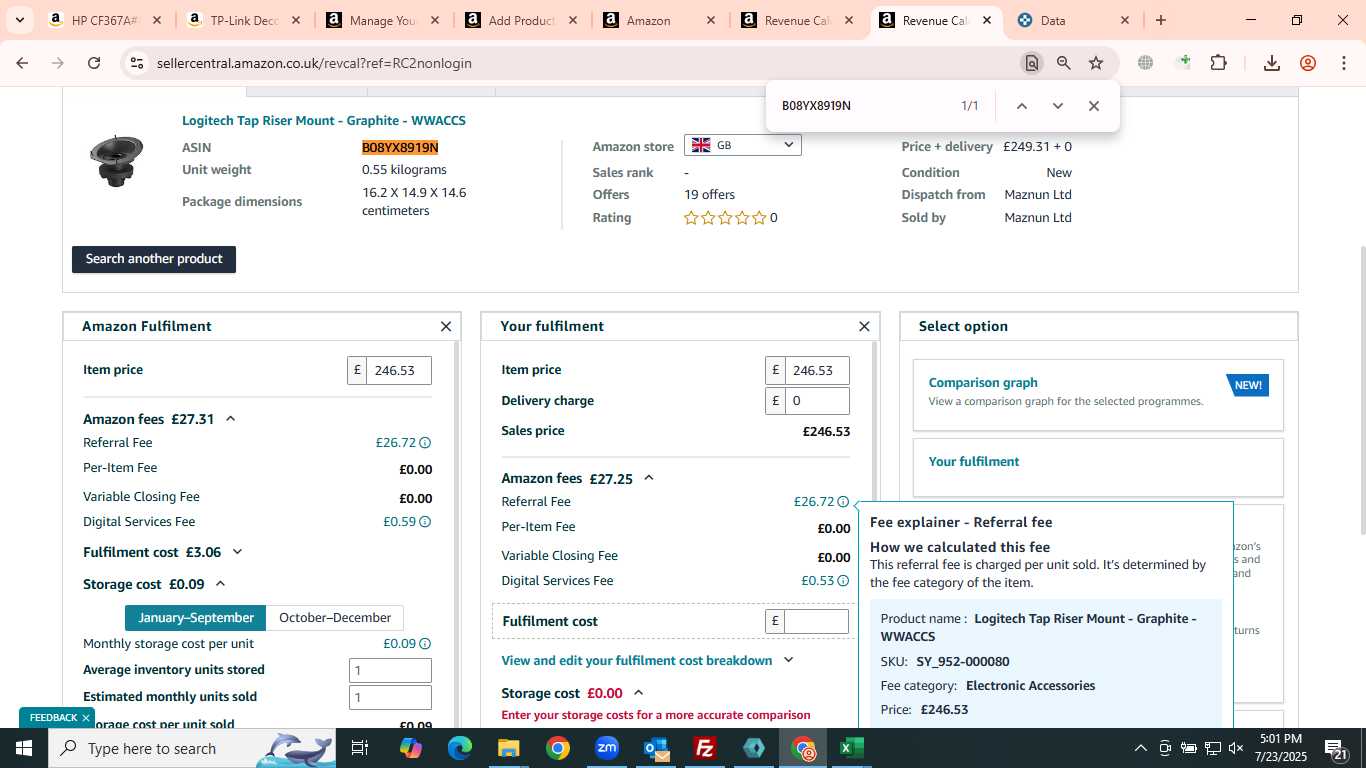Collapse Amazon fees £27.31 section
1366x768 pixels.
231,419
